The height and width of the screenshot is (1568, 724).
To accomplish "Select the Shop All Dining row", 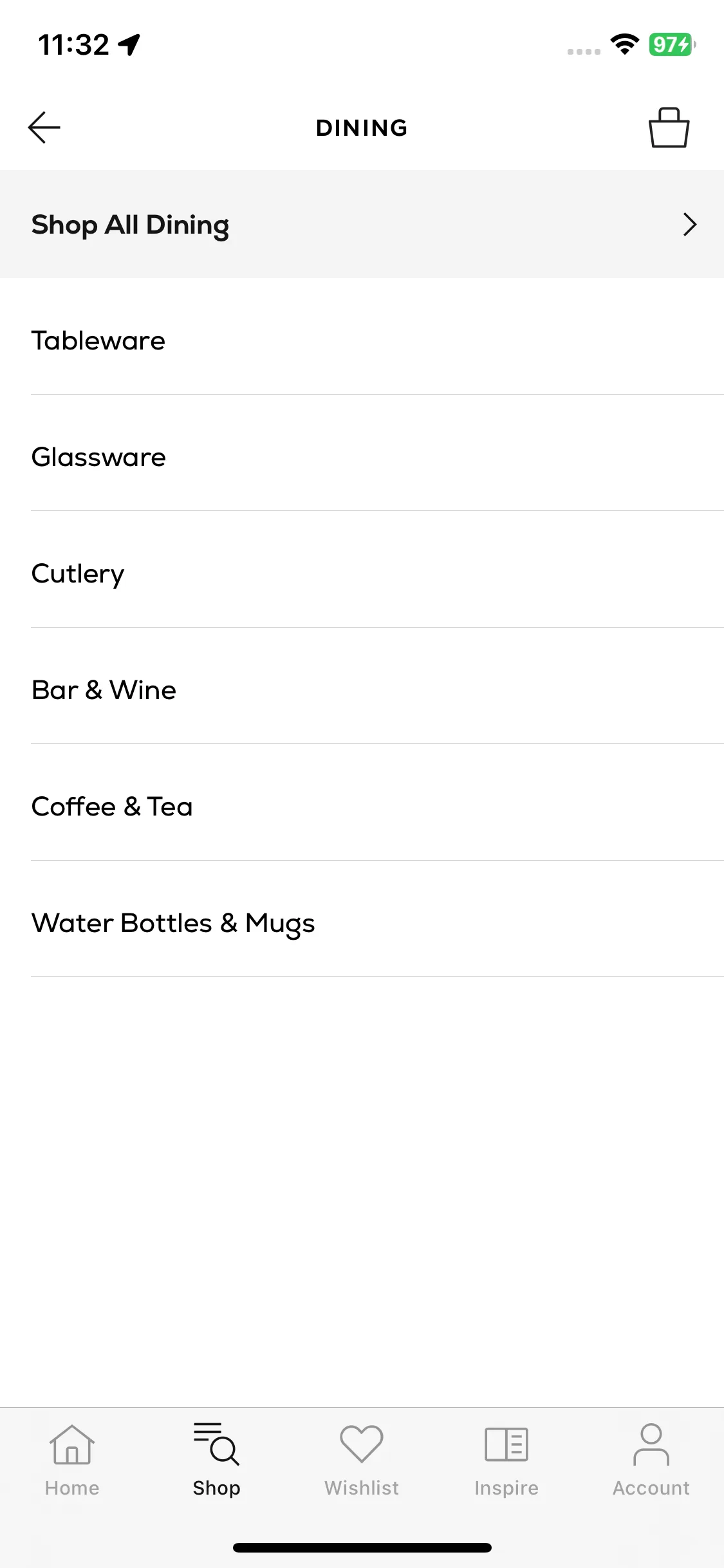I will click(x=362, y=224).
